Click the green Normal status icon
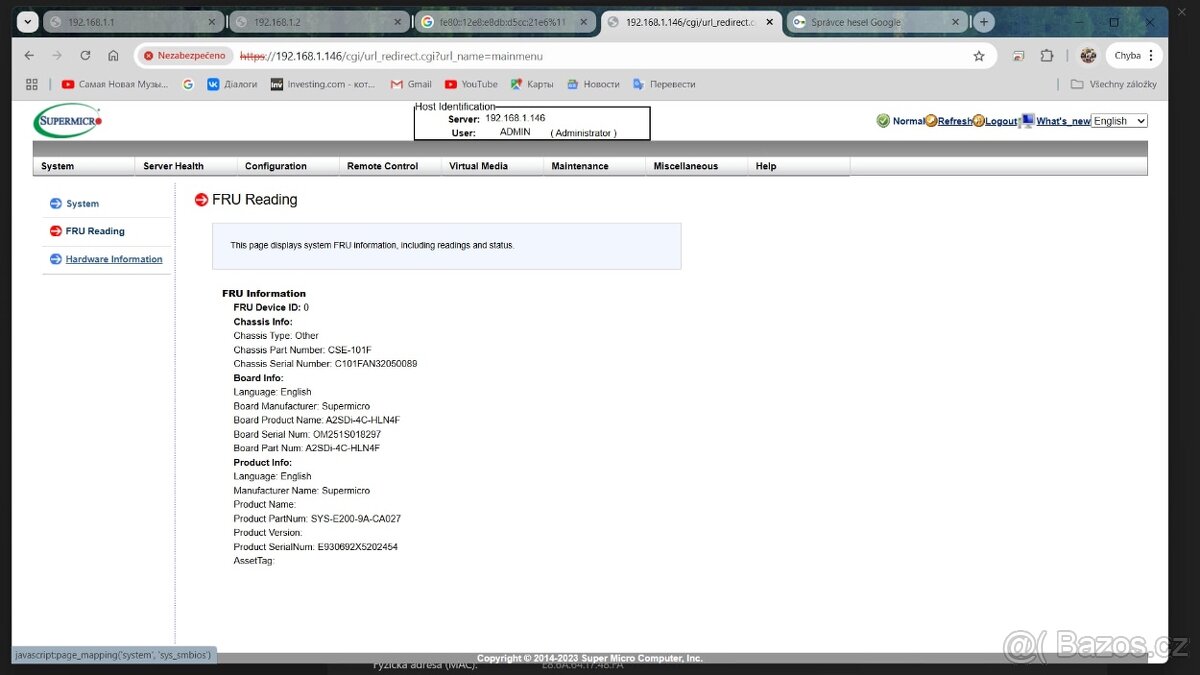 coord(883,121)
